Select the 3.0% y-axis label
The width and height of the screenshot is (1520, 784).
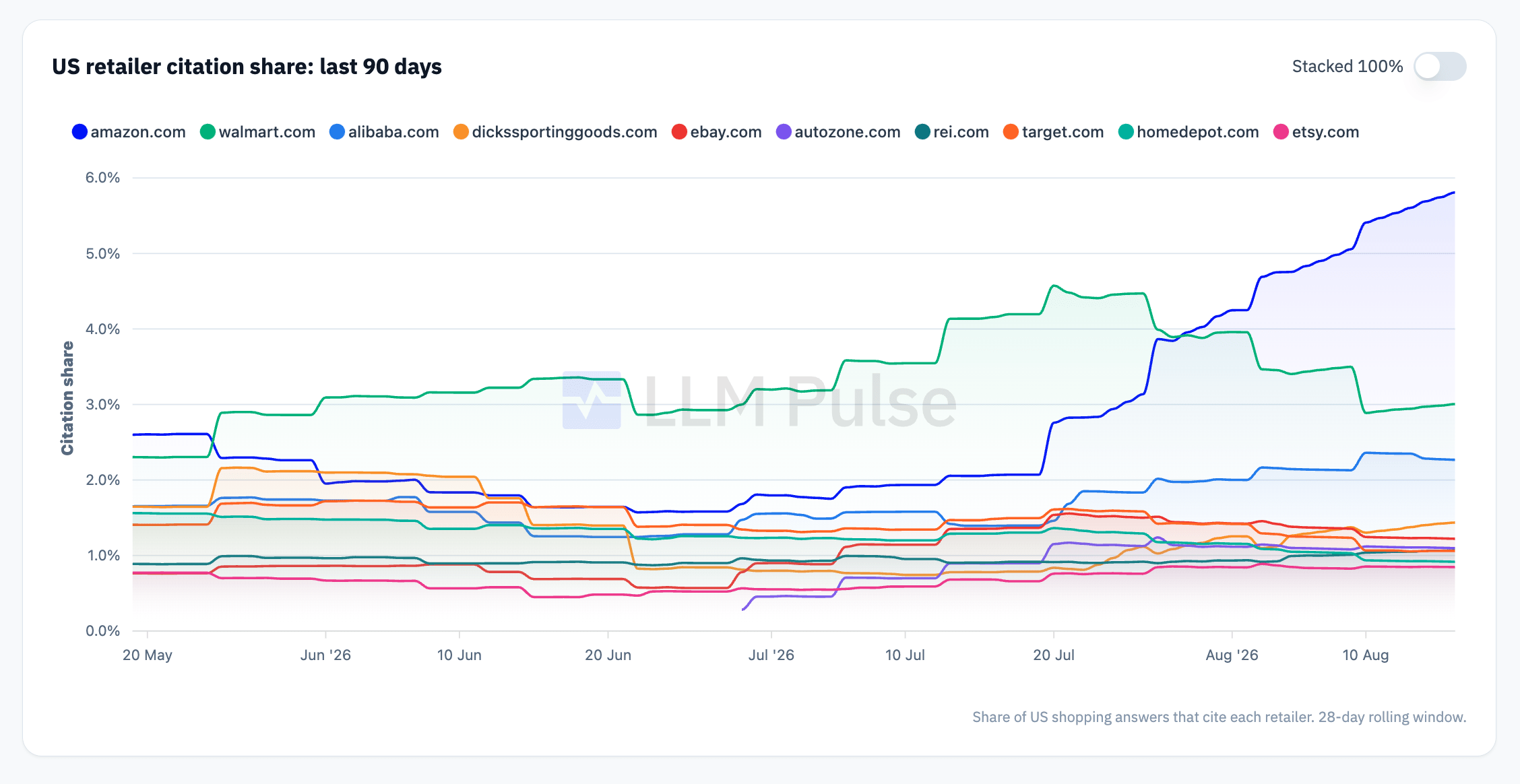102,405
